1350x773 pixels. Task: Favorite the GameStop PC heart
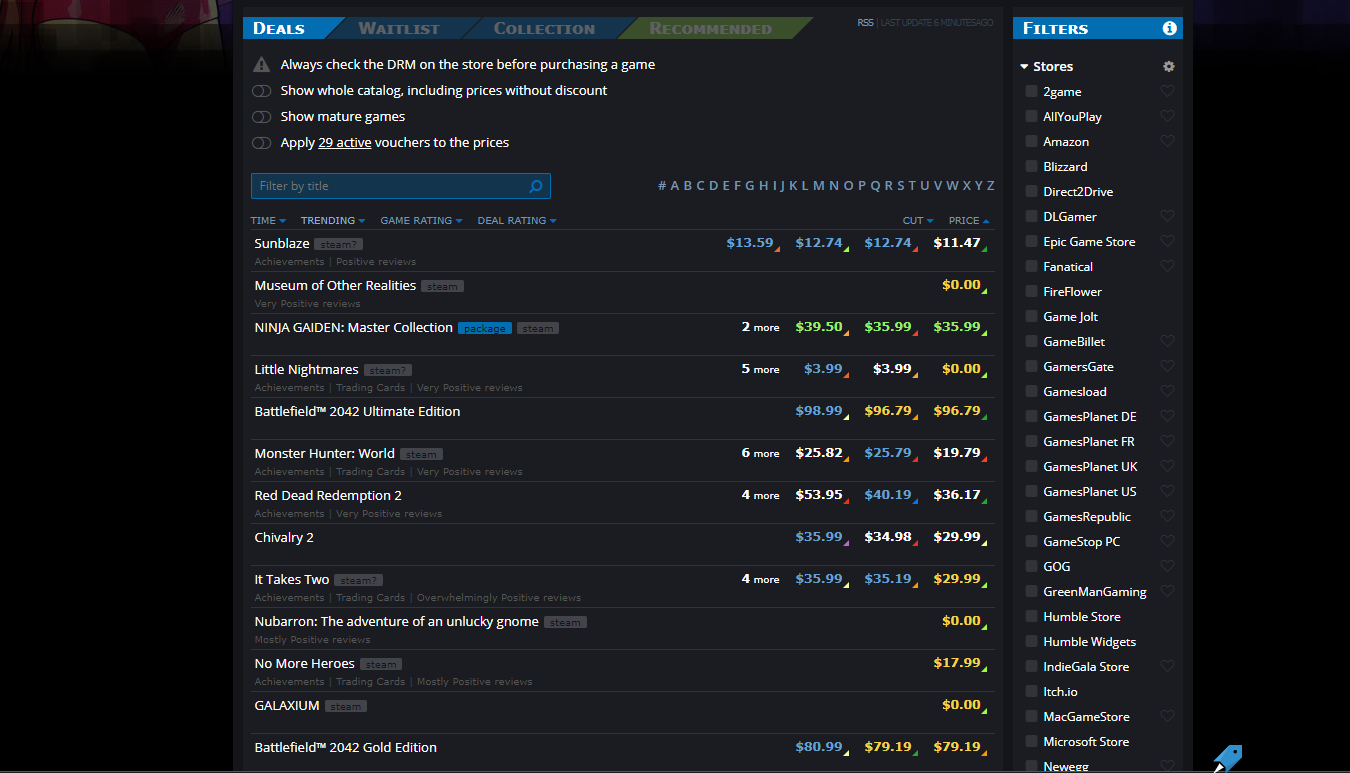[1166, 541]
